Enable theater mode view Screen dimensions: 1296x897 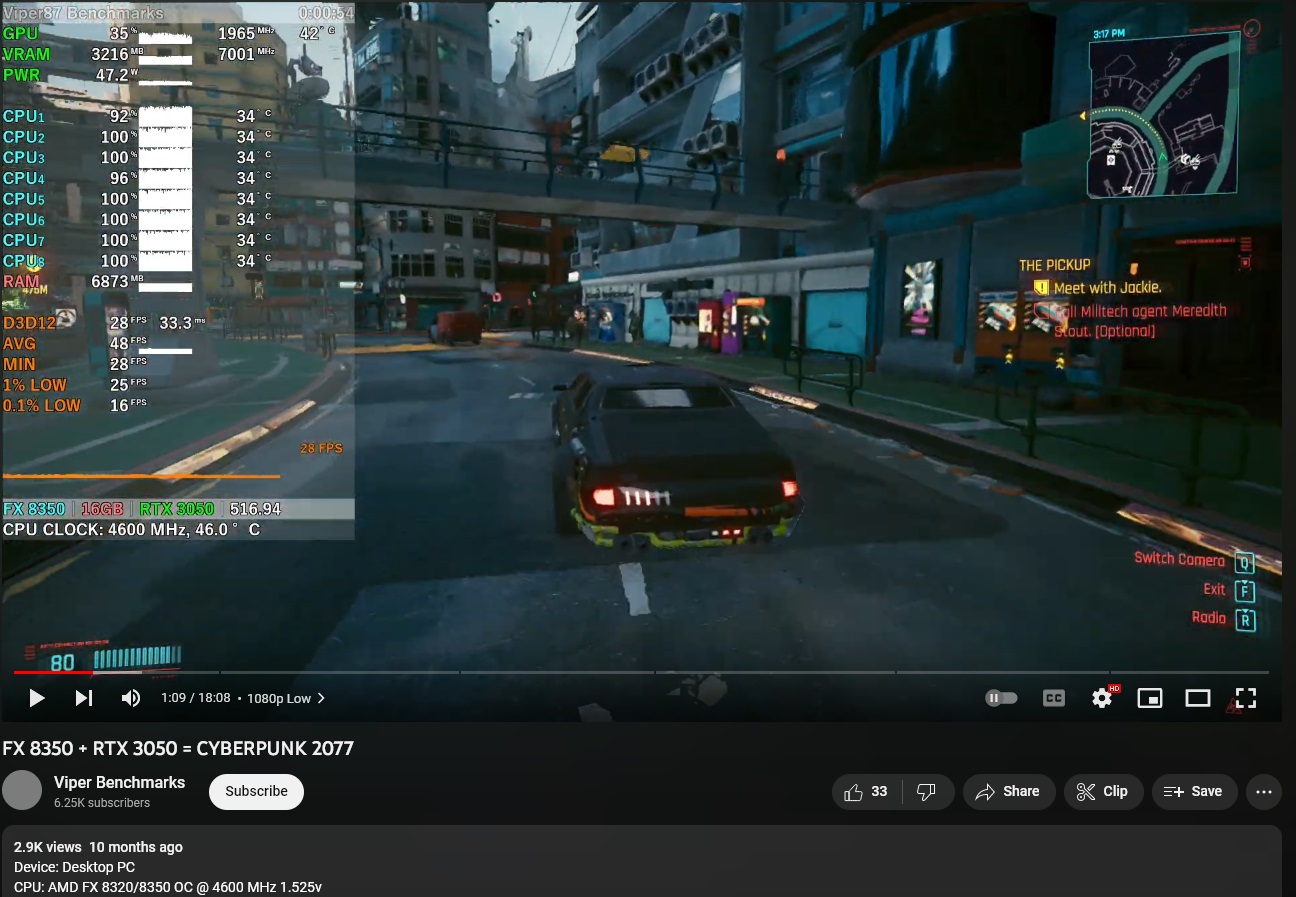coord(1198,698)
